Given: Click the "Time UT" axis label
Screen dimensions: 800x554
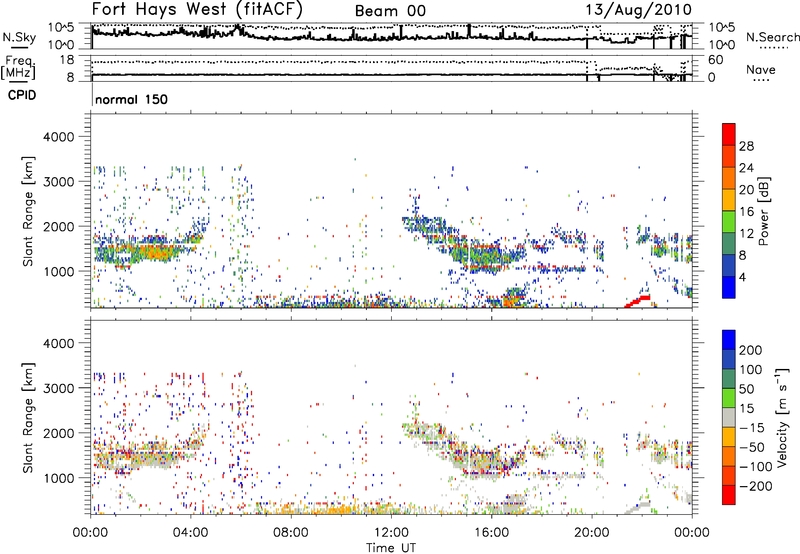Looking at the screenshot, I should click(x=391, y=548).
